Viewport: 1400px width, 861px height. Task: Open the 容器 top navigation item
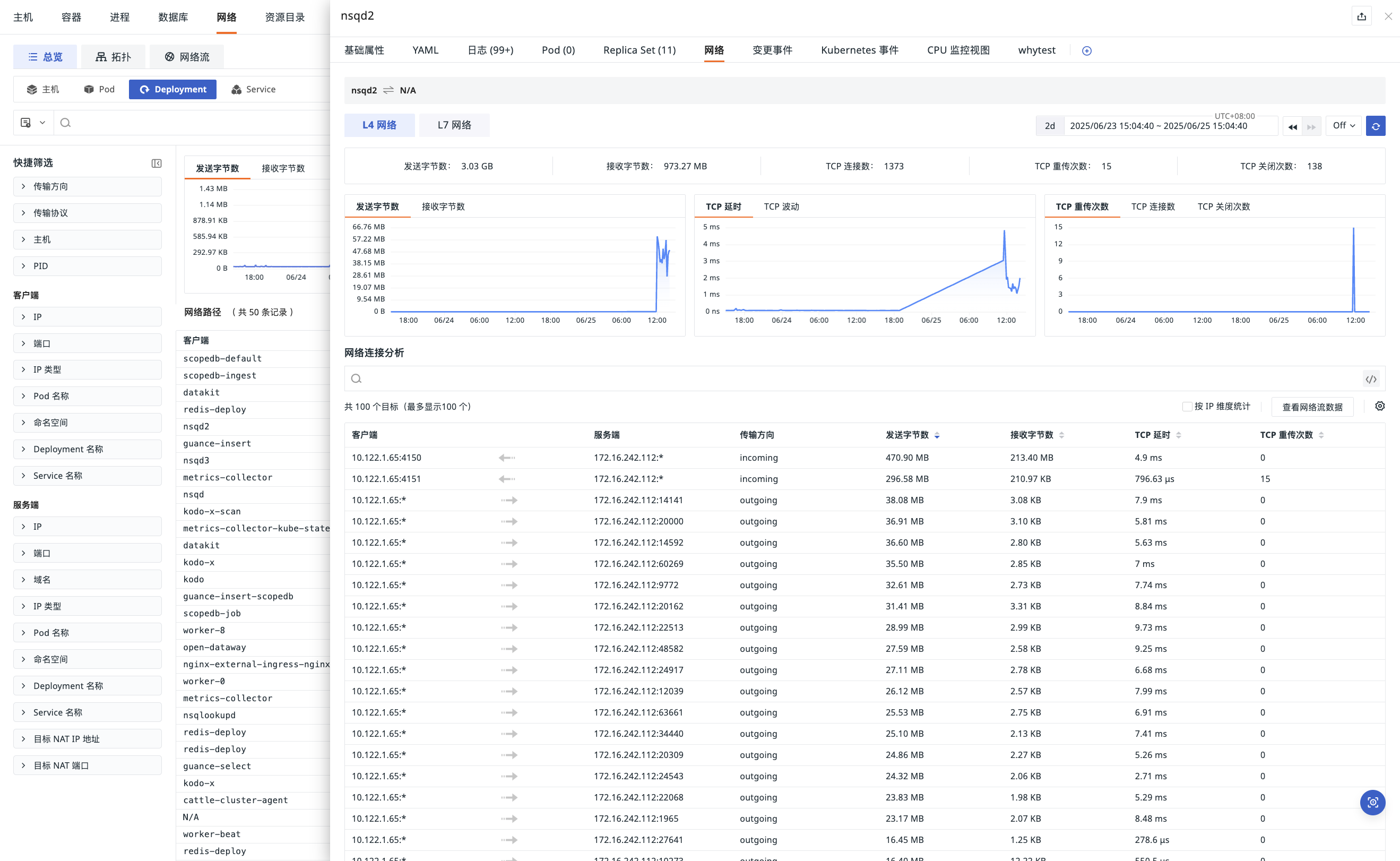click(71, 17)
